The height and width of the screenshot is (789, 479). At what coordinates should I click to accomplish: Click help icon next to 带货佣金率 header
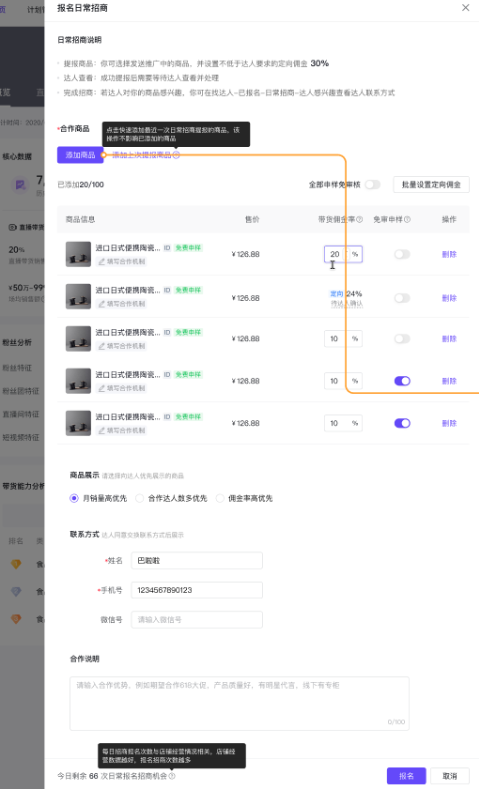click(x=359, y=219)
